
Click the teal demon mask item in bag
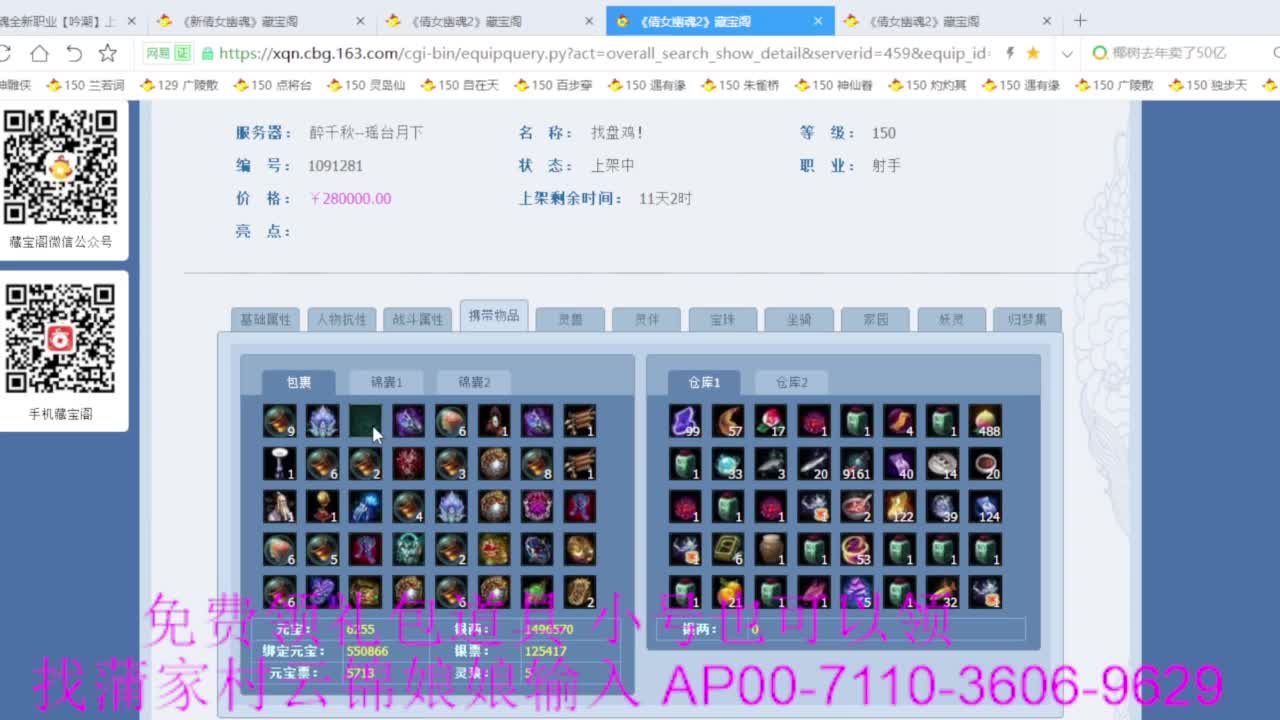tap(408, 549)
